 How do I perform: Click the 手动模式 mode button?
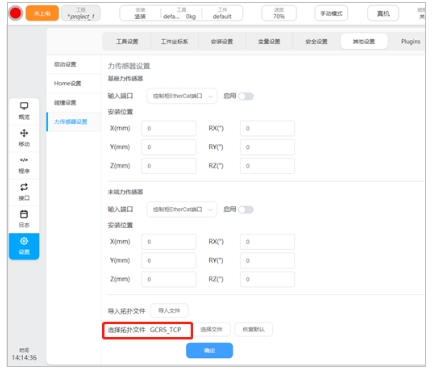(x=331, y=13)
